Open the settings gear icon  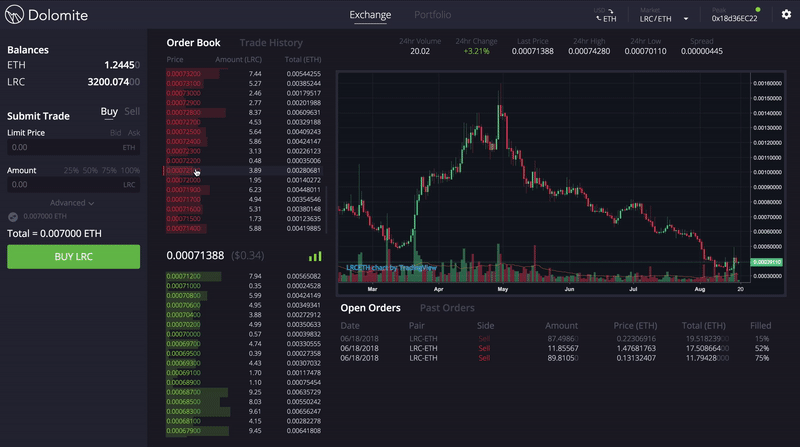click(786, 14)
